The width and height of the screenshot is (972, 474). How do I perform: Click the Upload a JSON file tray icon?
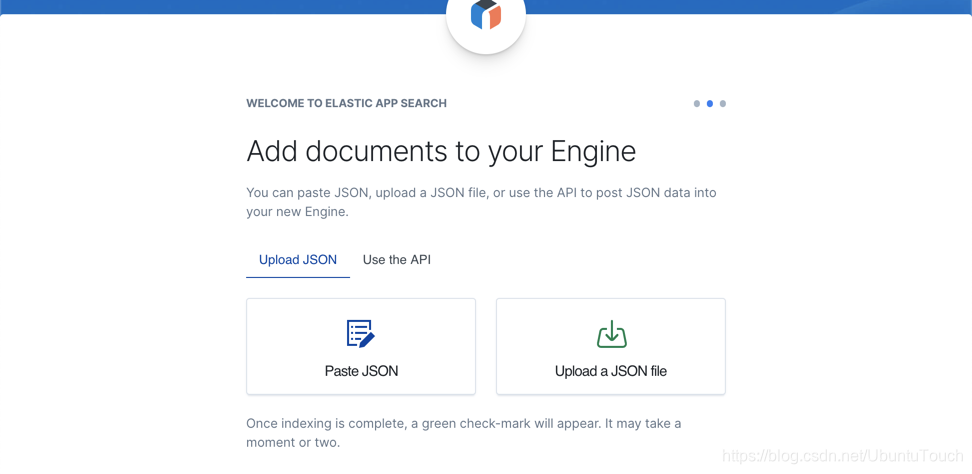tap(611, 334)
